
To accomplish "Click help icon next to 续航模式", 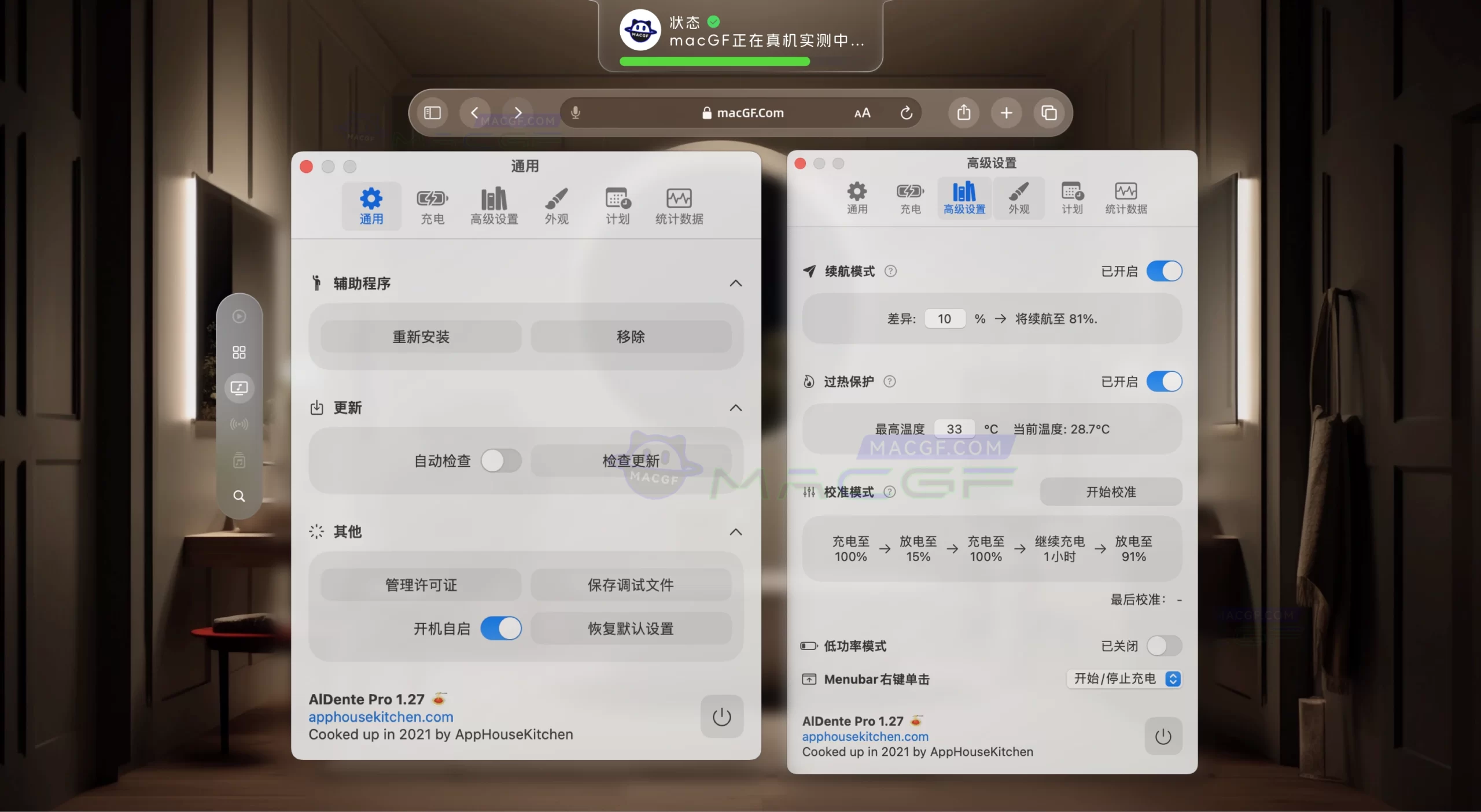I will pos(890,271).
